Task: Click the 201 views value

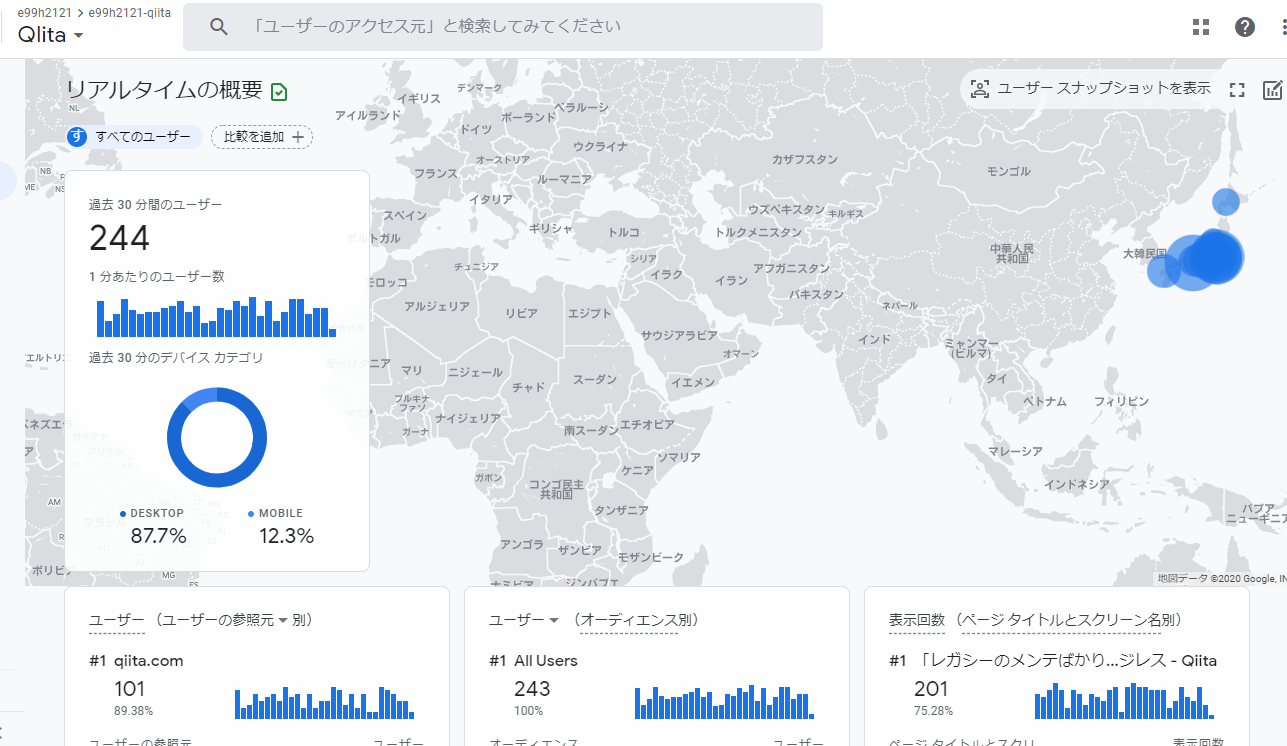Action: (x=931, y=689)
